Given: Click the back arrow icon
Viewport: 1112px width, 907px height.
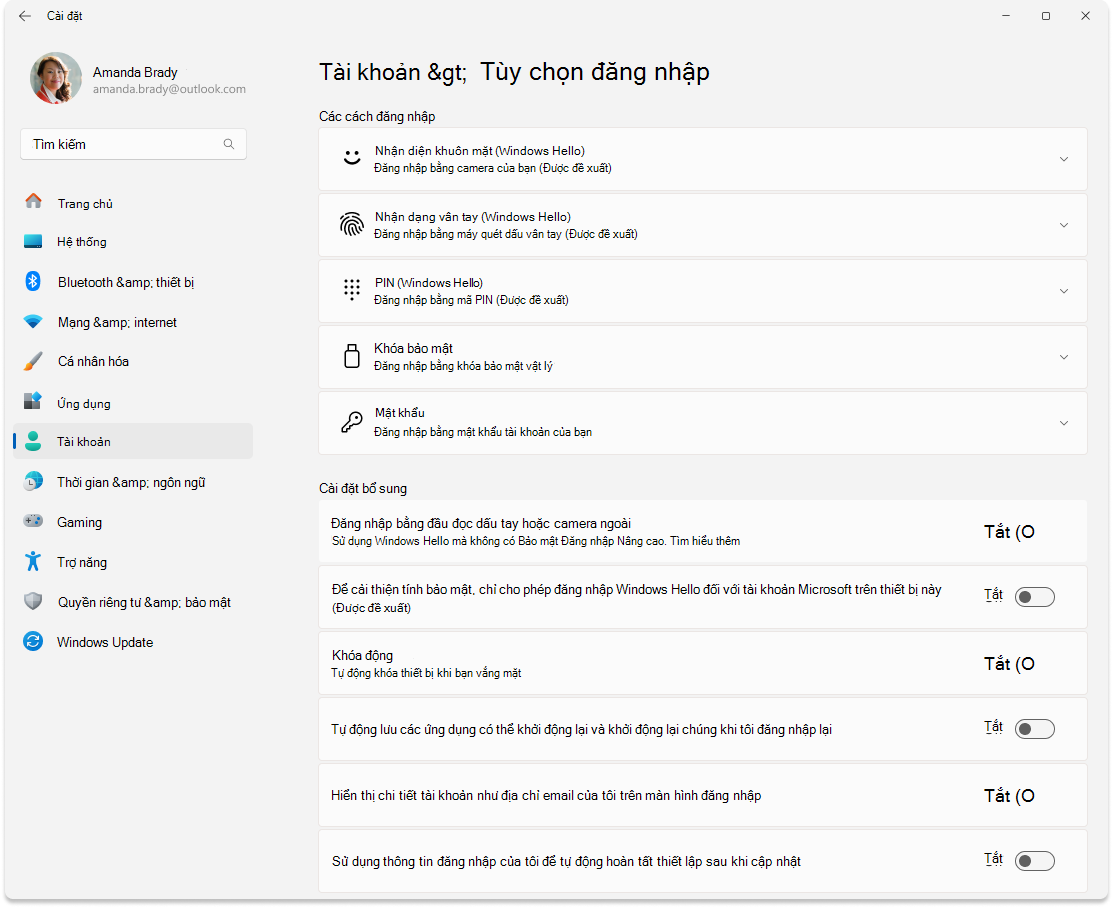Looking at the screenshot, I should point(25,16).
